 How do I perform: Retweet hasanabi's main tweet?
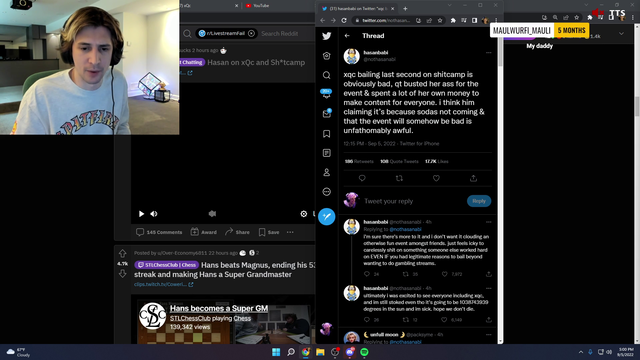(x=399, y=178)
